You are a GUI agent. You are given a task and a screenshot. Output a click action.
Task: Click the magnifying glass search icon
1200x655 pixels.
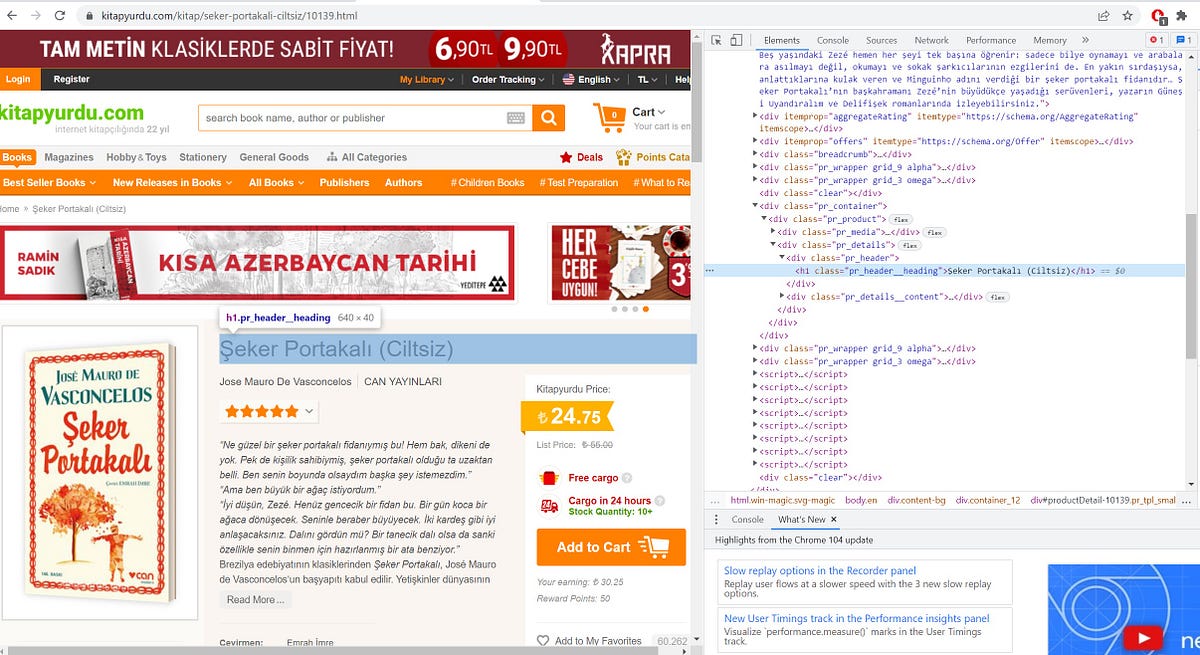pos(548,116)
